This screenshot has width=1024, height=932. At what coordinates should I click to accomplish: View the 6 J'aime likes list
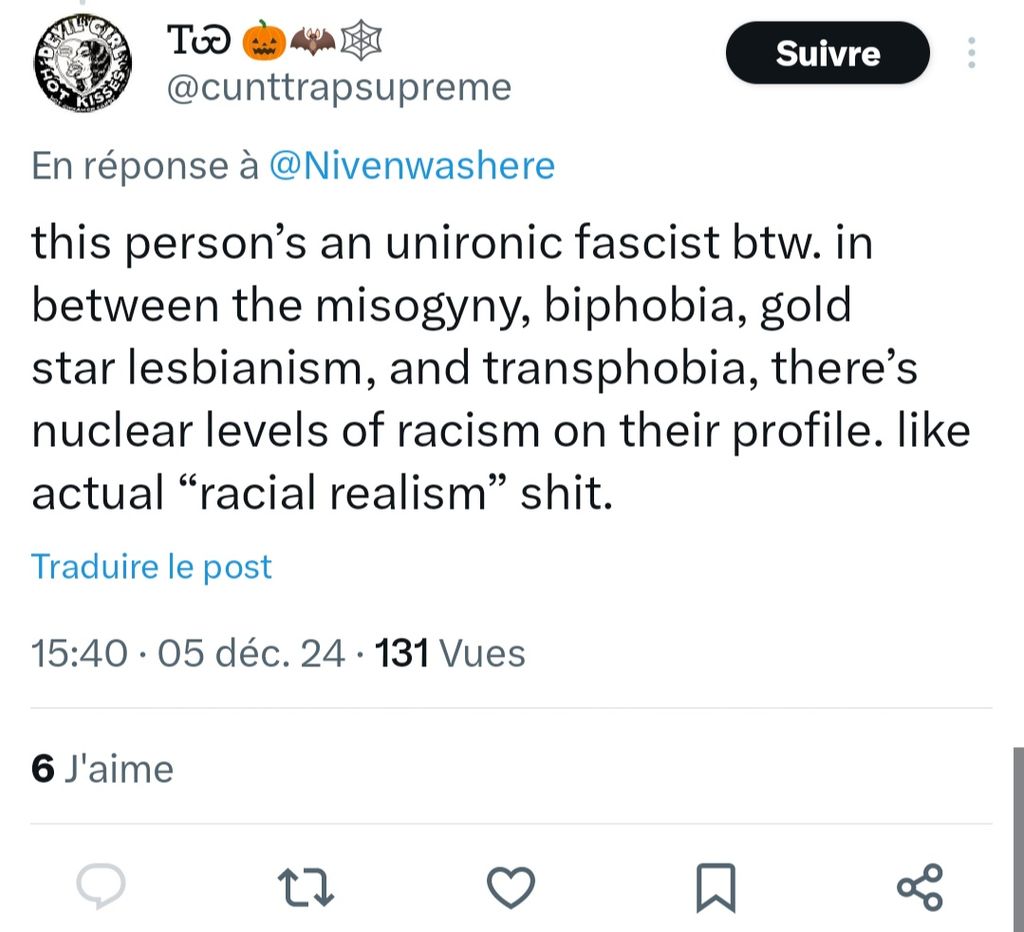[102, 768]
